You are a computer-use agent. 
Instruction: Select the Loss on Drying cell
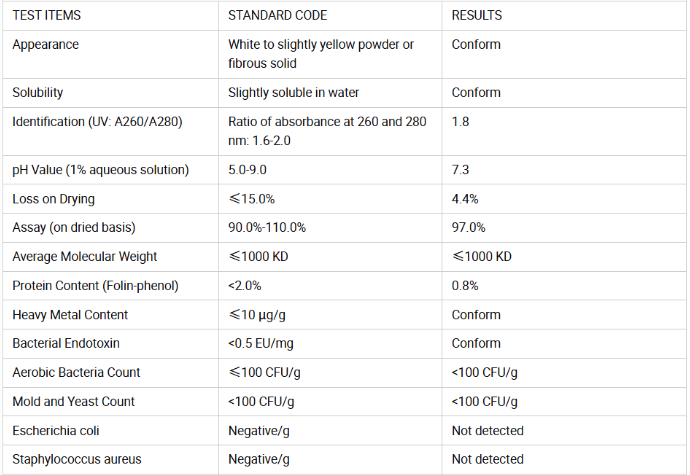tap(53, 199)
